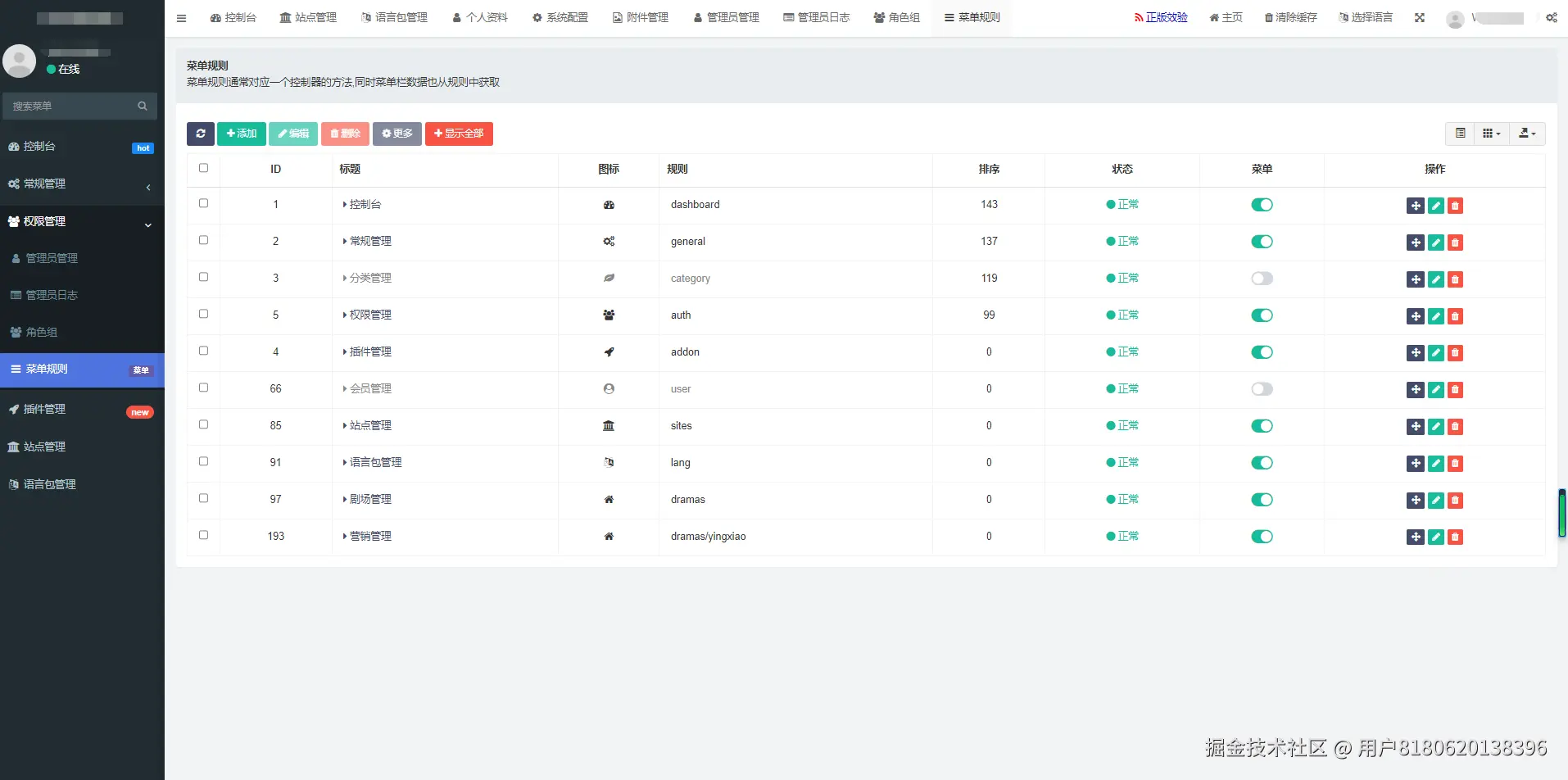Sort the table by the 排序 column header
Image resolution: width=1568 pixels, height=780 pixels.
[x=989, y=169]
